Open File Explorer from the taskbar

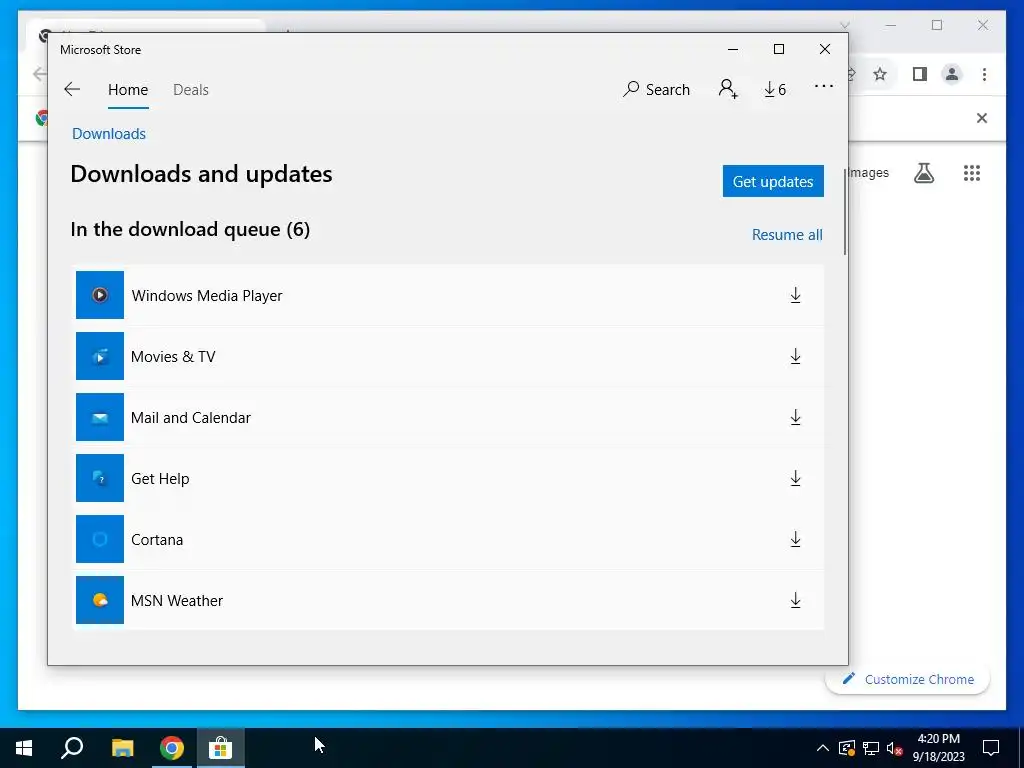tap(123, 748)
